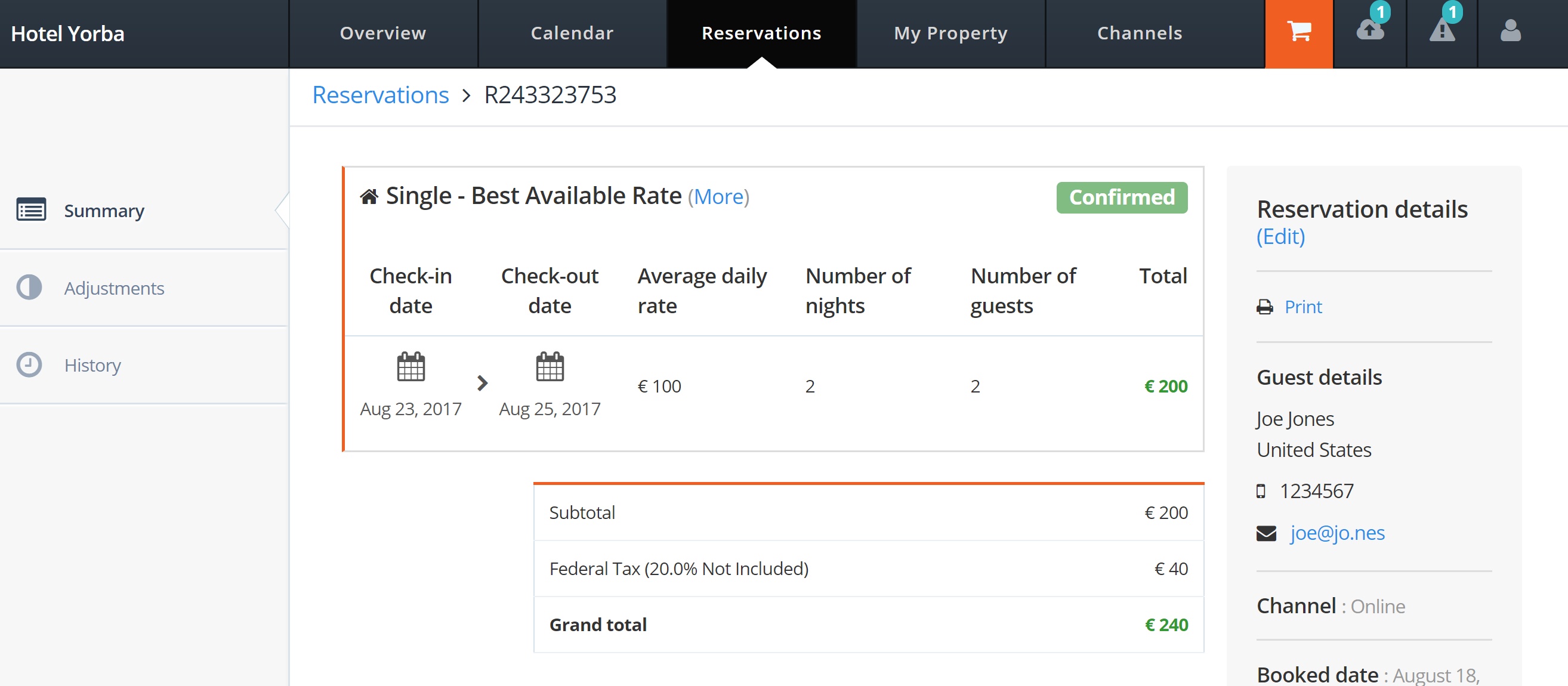Click the Channel : Online entry

pos(1331,606)
